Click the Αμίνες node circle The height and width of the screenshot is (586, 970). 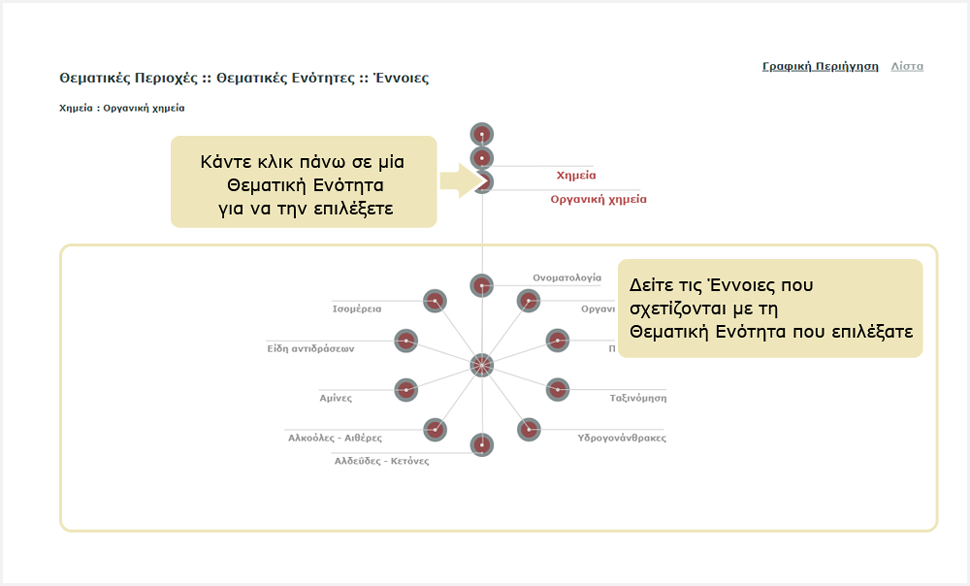click(x=406, y=390)
